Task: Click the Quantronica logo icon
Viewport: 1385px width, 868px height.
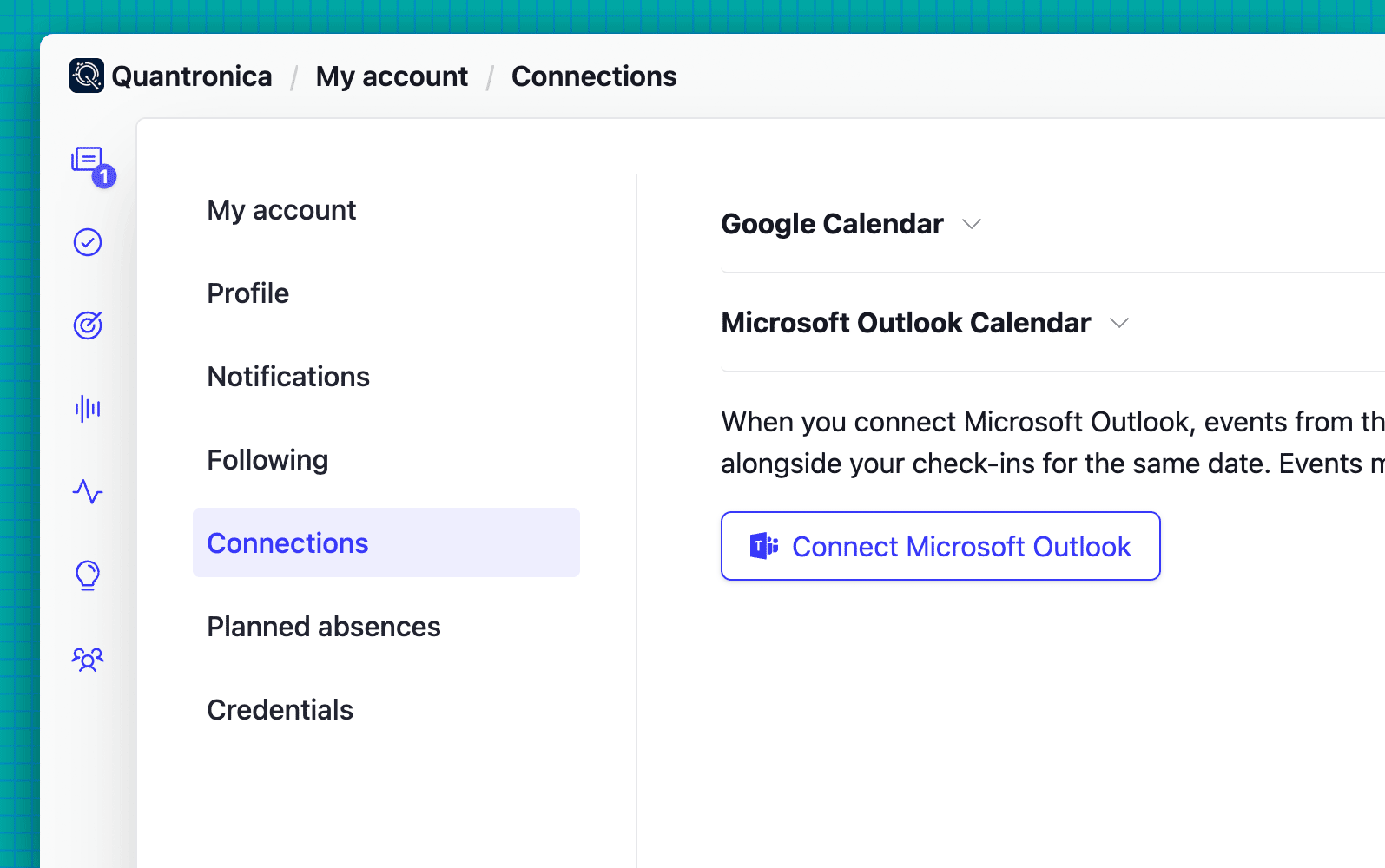Action: pos(87,76)
